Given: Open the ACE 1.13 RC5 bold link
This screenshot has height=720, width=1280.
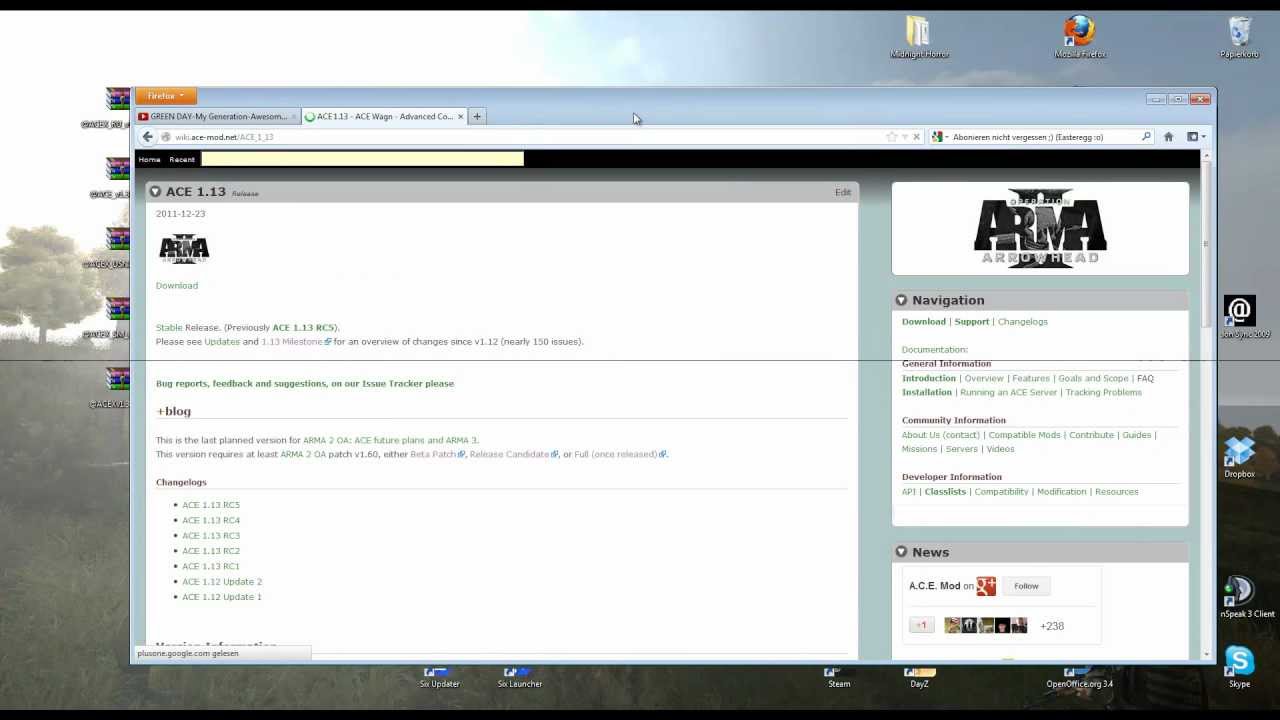Looking at the screenshot, I should tap(304, 328).
